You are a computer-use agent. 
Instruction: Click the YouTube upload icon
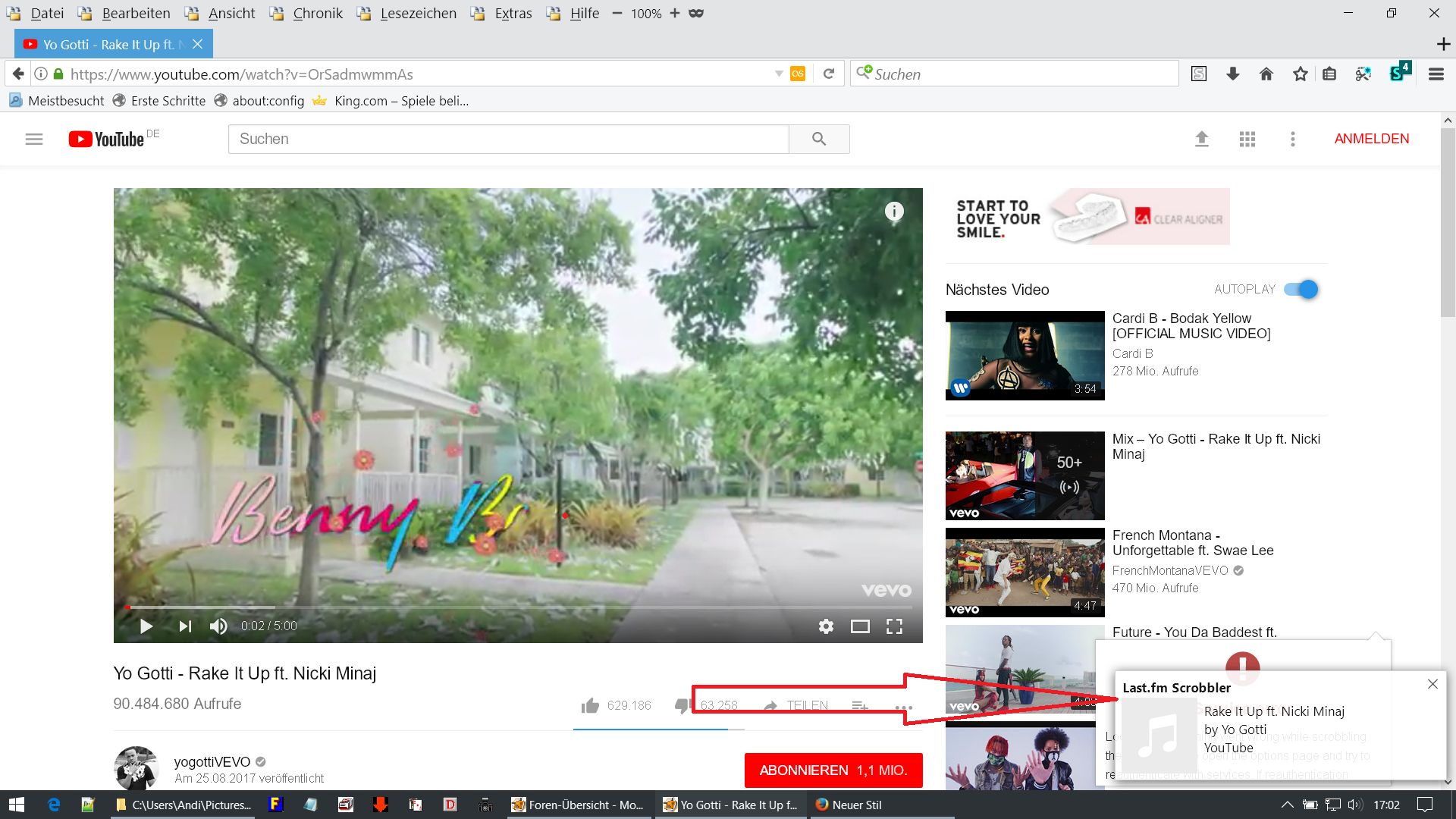(x=1201, y=140)
